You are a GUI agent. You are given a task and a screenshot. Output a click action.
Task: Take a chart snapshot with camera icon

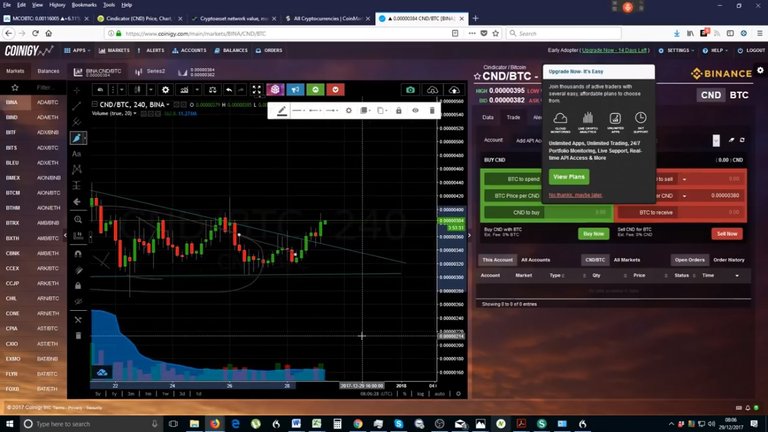pos(410,90)
